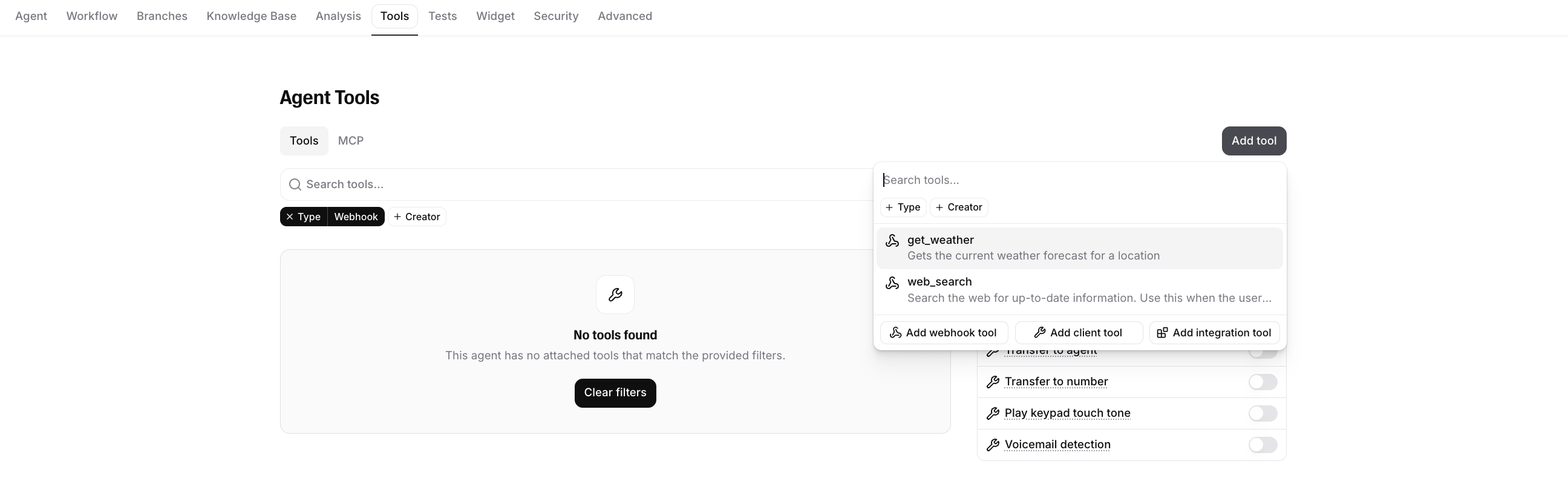Open the Knowledge Base tab
1568x490 pixels.
pyautogui.click(x=252, y=16)
